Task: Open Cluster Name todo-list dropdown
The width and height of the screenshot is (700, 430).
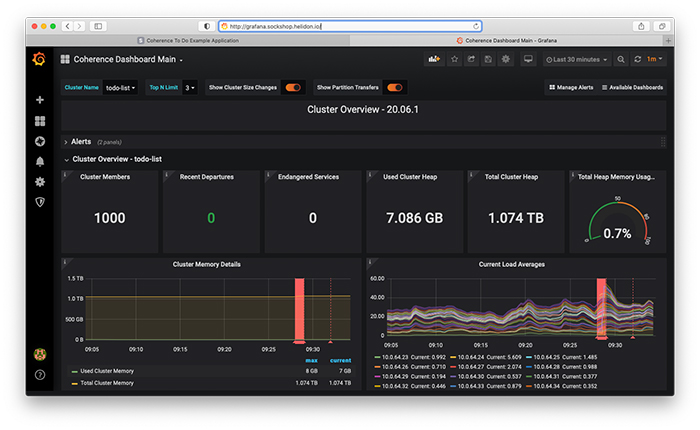Action: coord(120,88)
